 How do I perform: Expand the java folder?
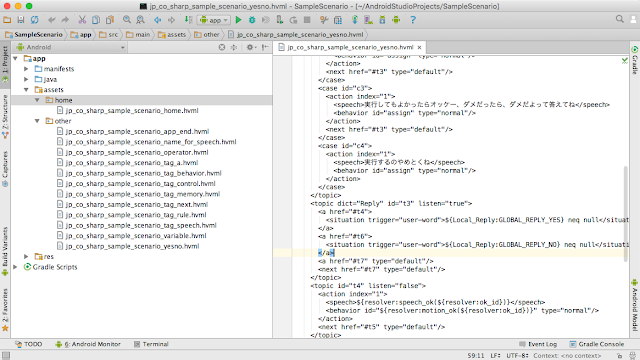click(26, 79)
